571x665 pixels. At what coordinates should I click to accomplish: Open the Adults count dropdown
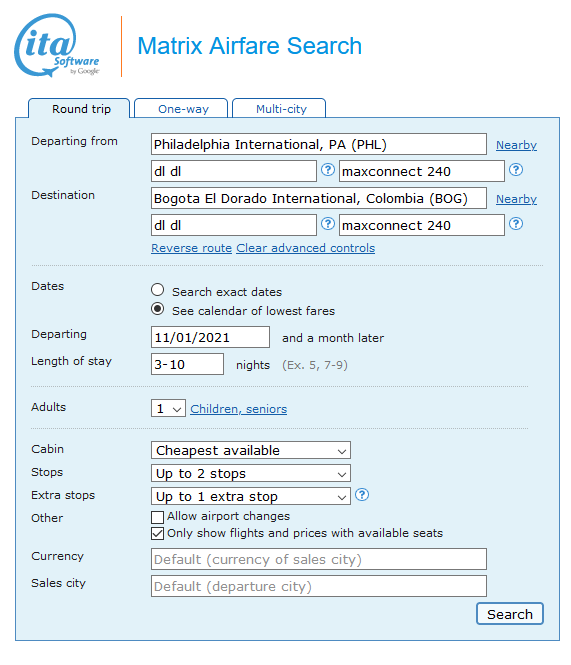pos(168,408)
